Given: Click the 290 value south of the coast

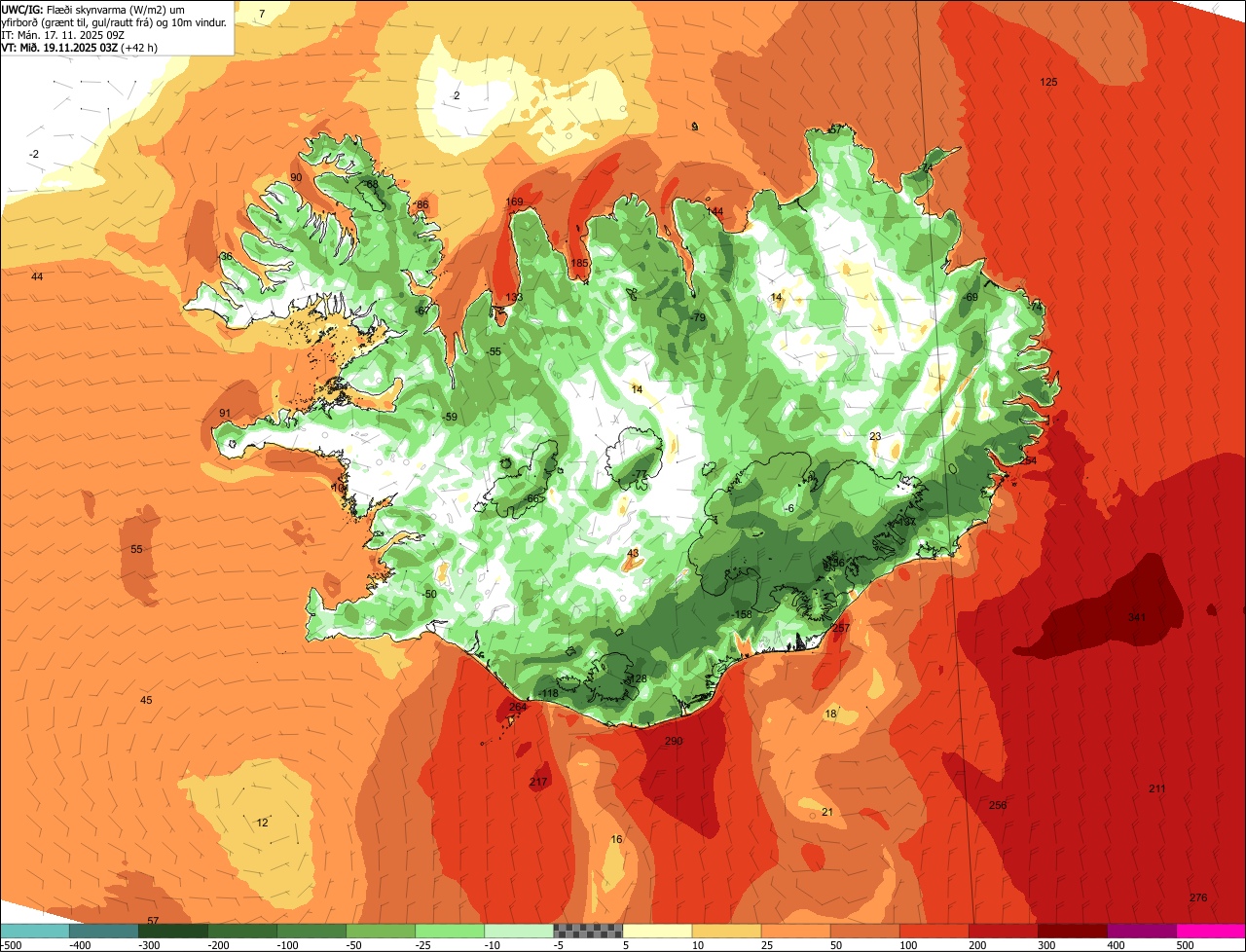Looking at the screenshot, I should [x=674, y=741].
